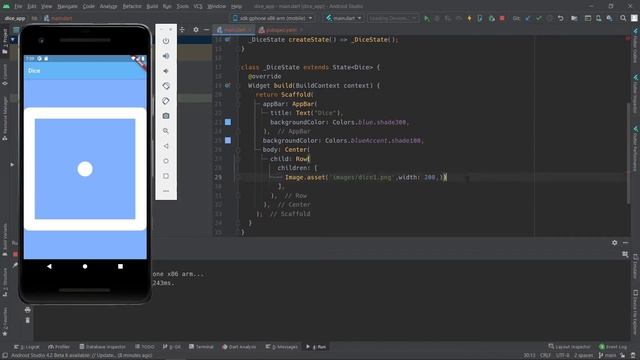This screenshot has width=640, height=360.
Task: Toggle fold marker beside body Center line
Action: pyautogui.click(x=238, y=150)
